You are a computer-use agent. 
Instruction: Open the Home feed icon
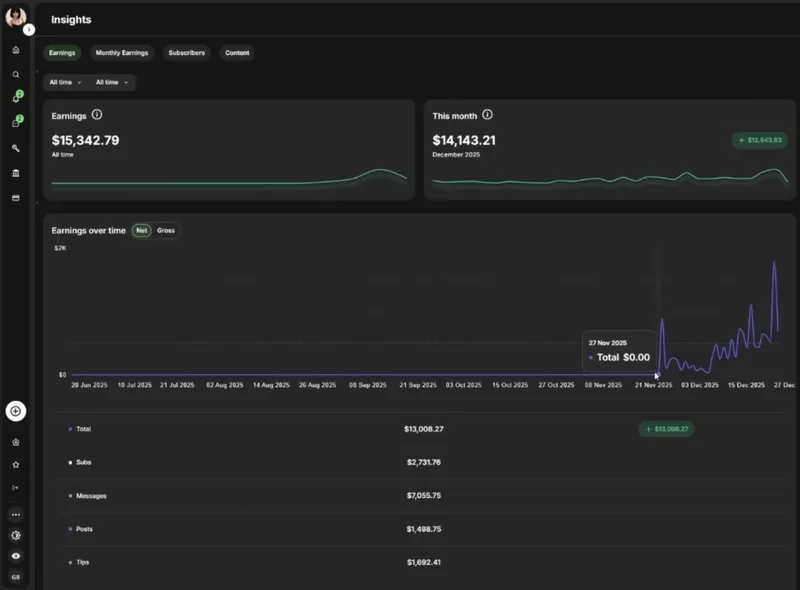(16, 49)
